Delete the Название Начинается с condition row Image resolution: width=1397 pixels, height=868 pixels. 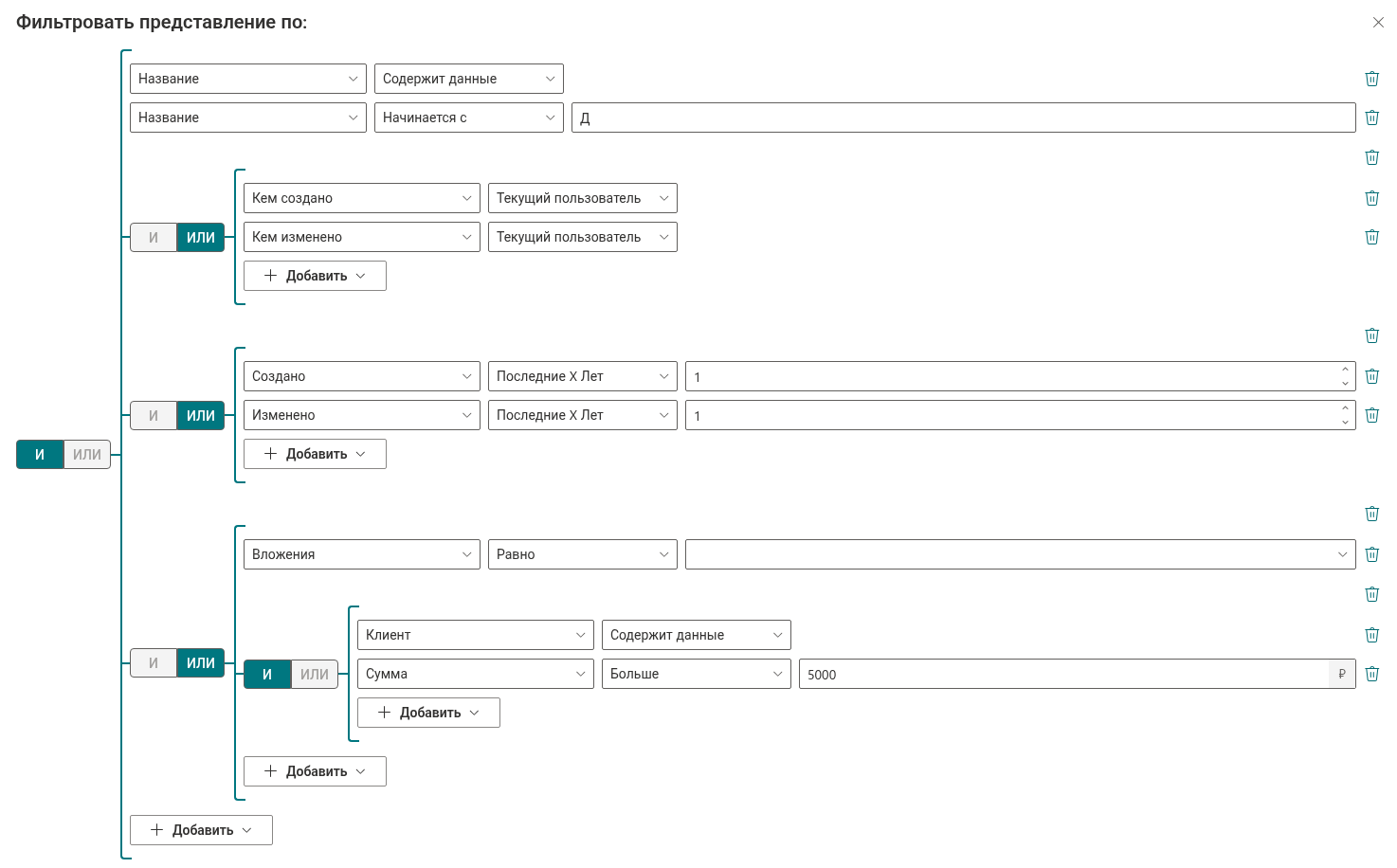click(x=1371, y=118)
